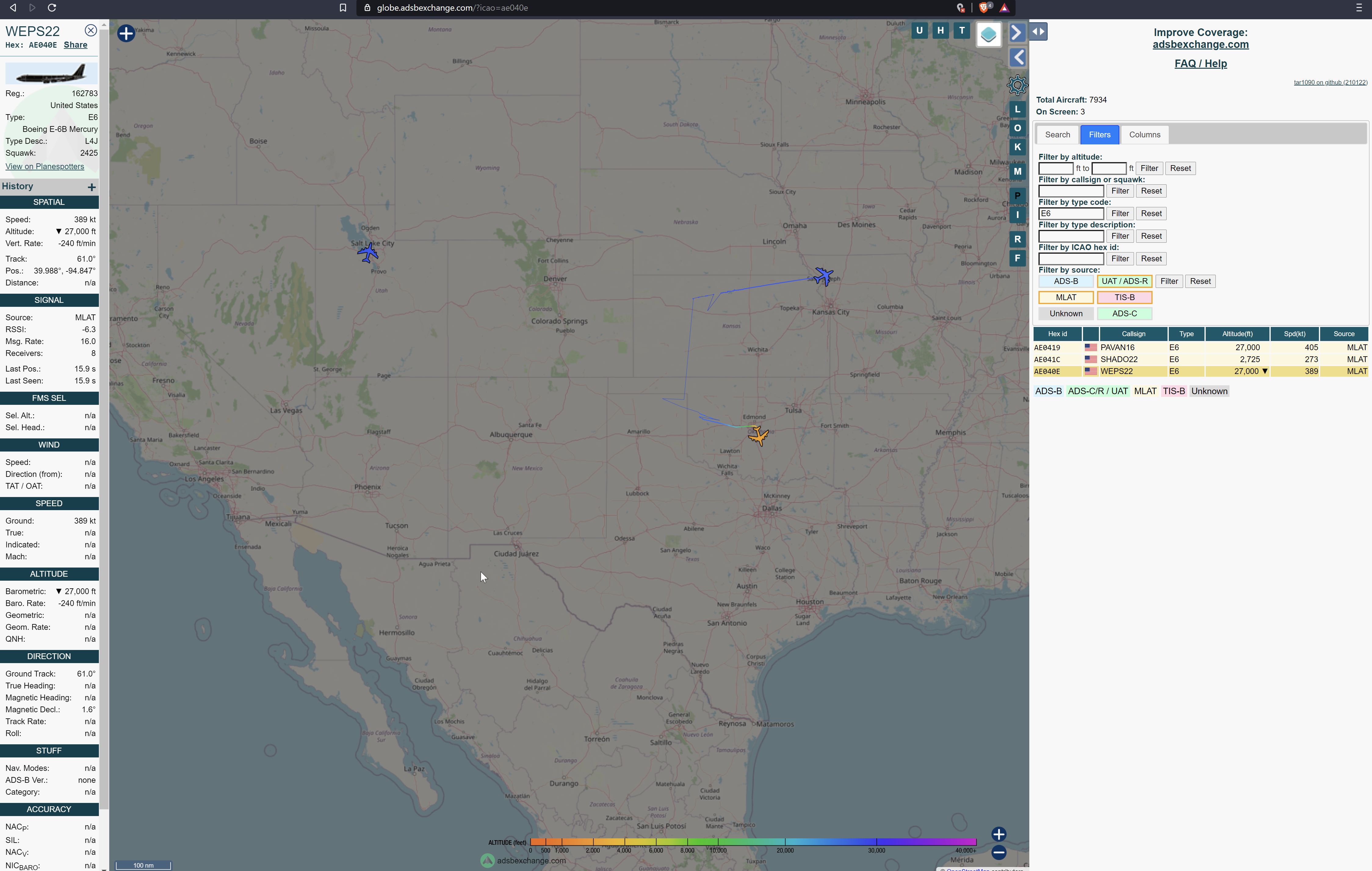
Task: Apply the altitude Filter button
Action: tap(1149, 169)
